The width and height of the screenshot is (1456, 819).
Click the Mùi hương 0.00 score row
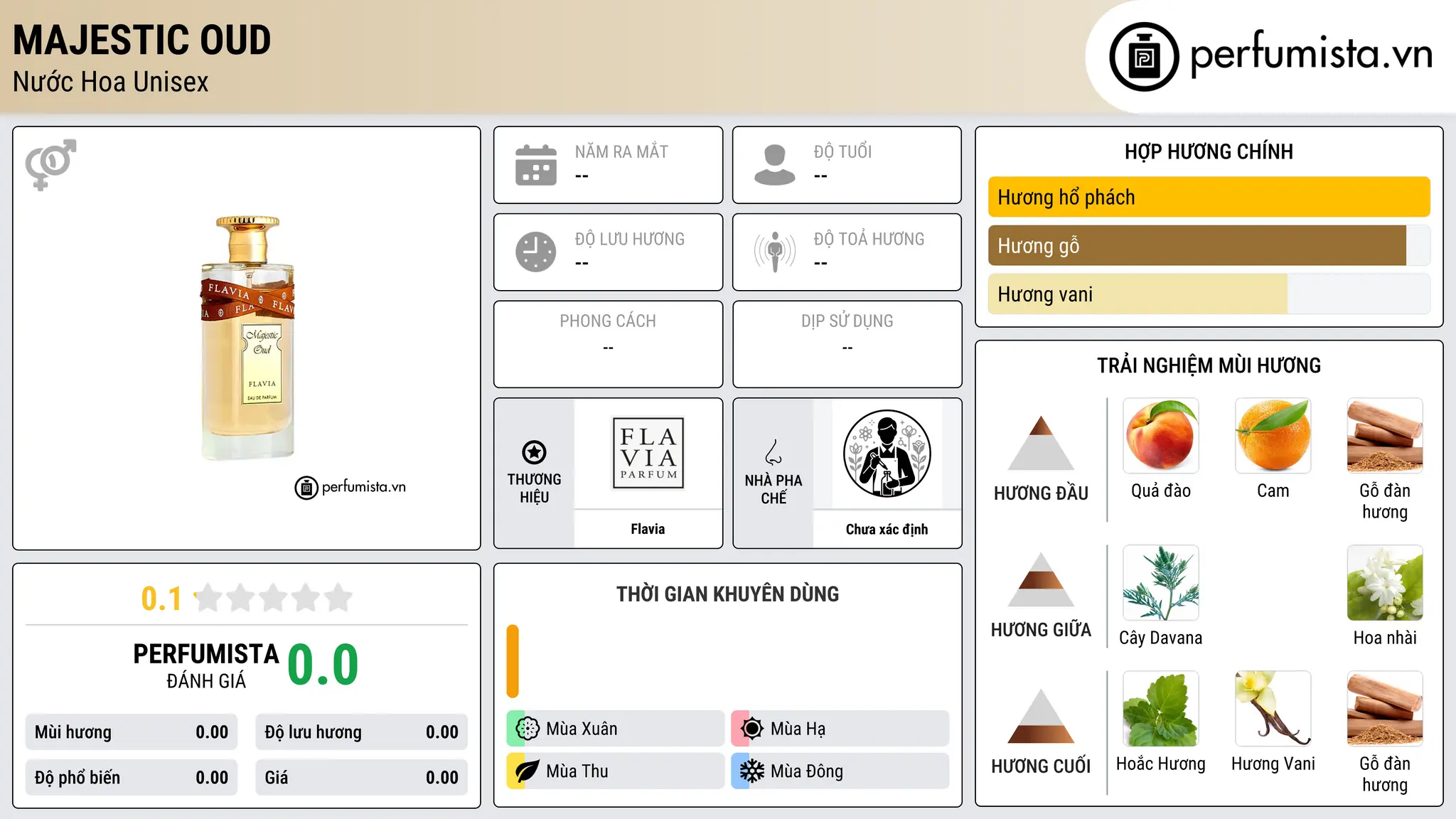pyautogui.click(x=132, y=732)
